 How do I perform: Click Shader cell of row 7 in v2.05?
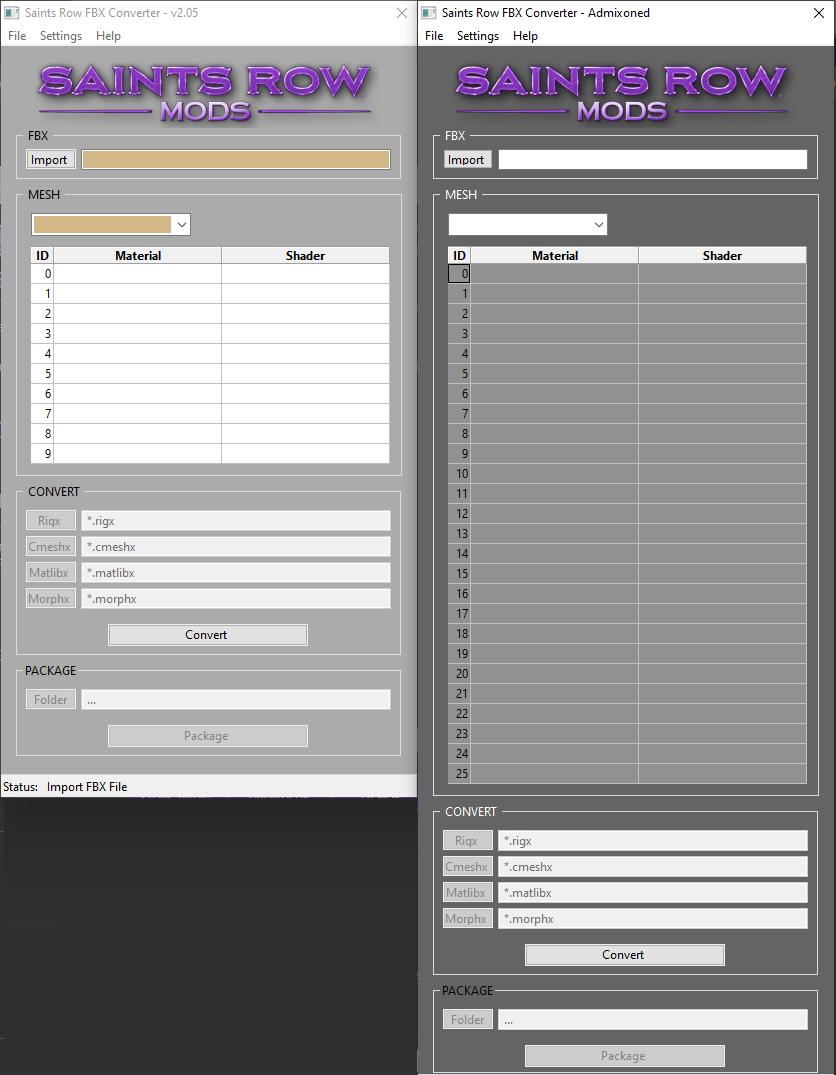click(x=305, y=413)
